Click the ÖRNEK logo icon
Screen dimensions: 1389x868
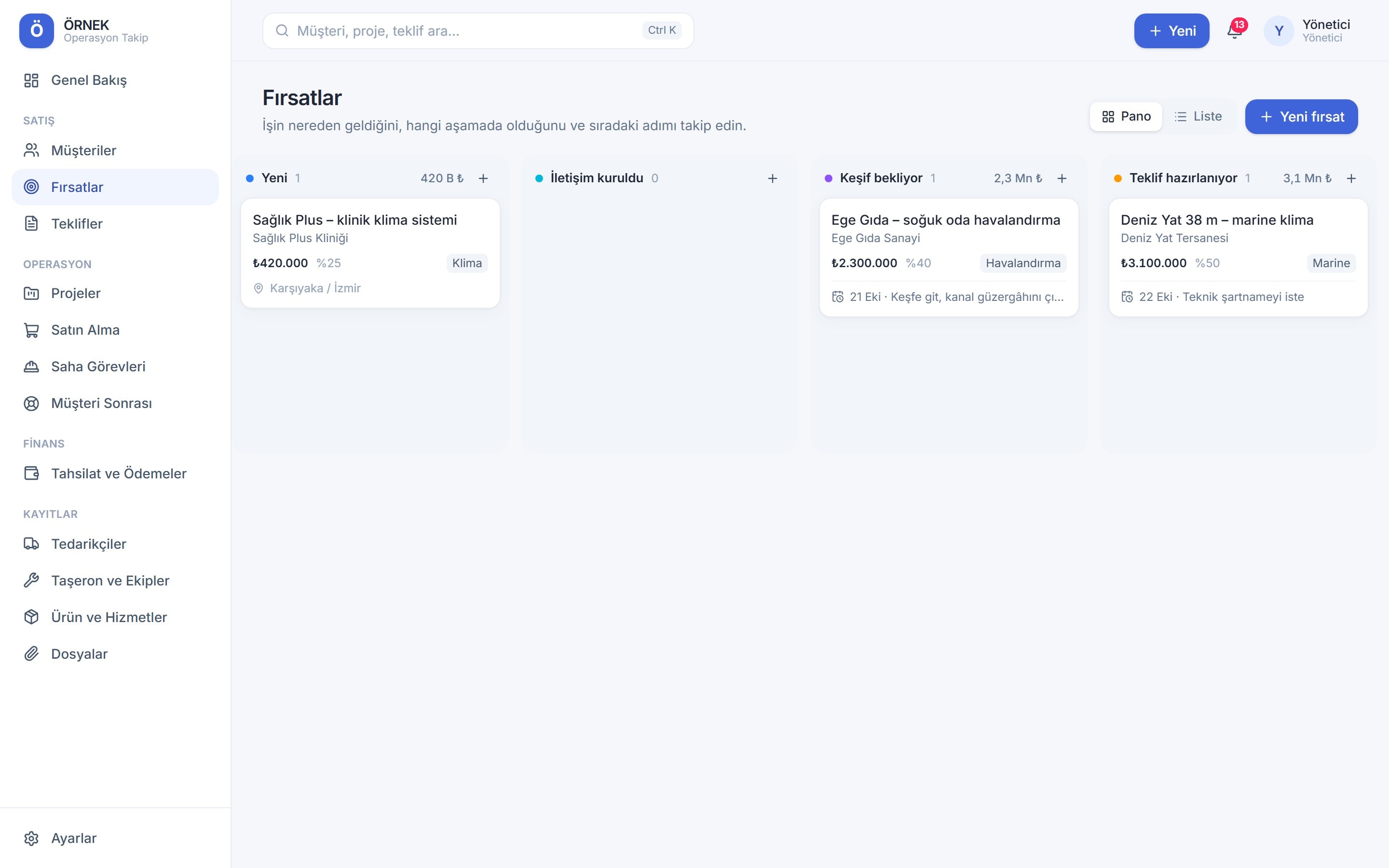(36, 30)
